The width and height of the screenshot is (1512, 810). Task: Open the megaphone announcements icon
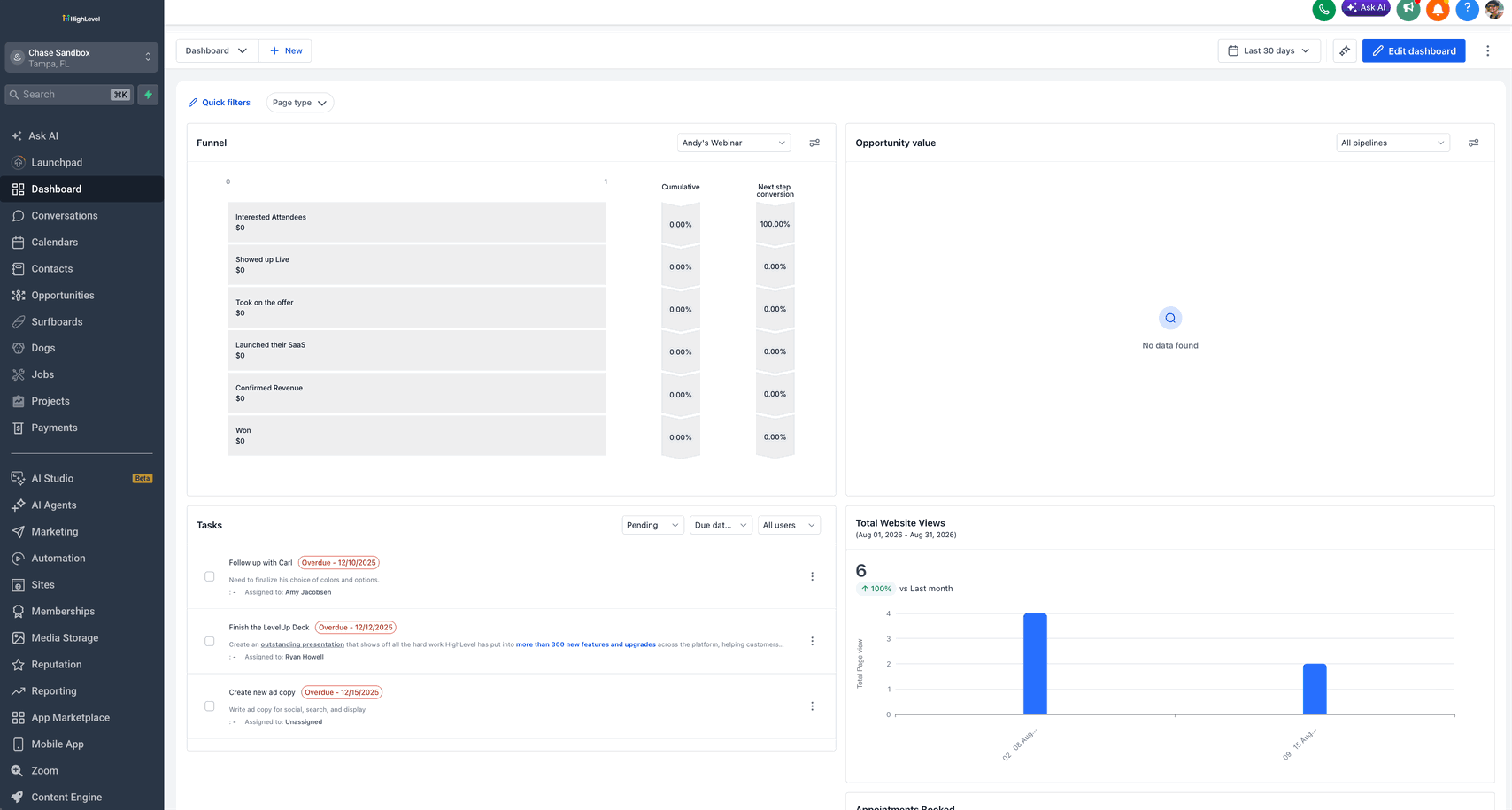coord(1408,10)
